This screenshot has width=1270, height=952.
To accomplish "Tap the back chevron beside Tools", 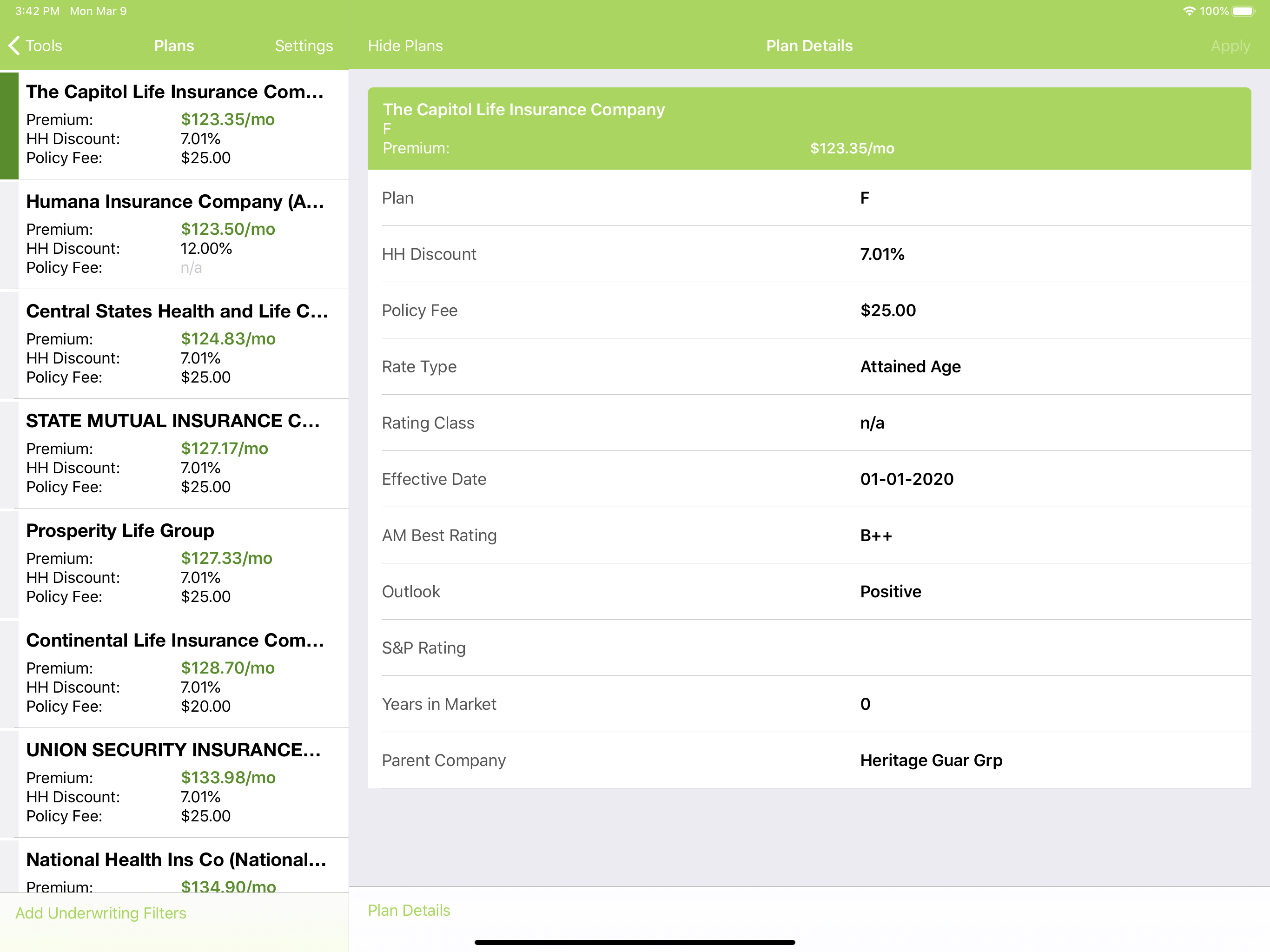I will click(14, 46).
